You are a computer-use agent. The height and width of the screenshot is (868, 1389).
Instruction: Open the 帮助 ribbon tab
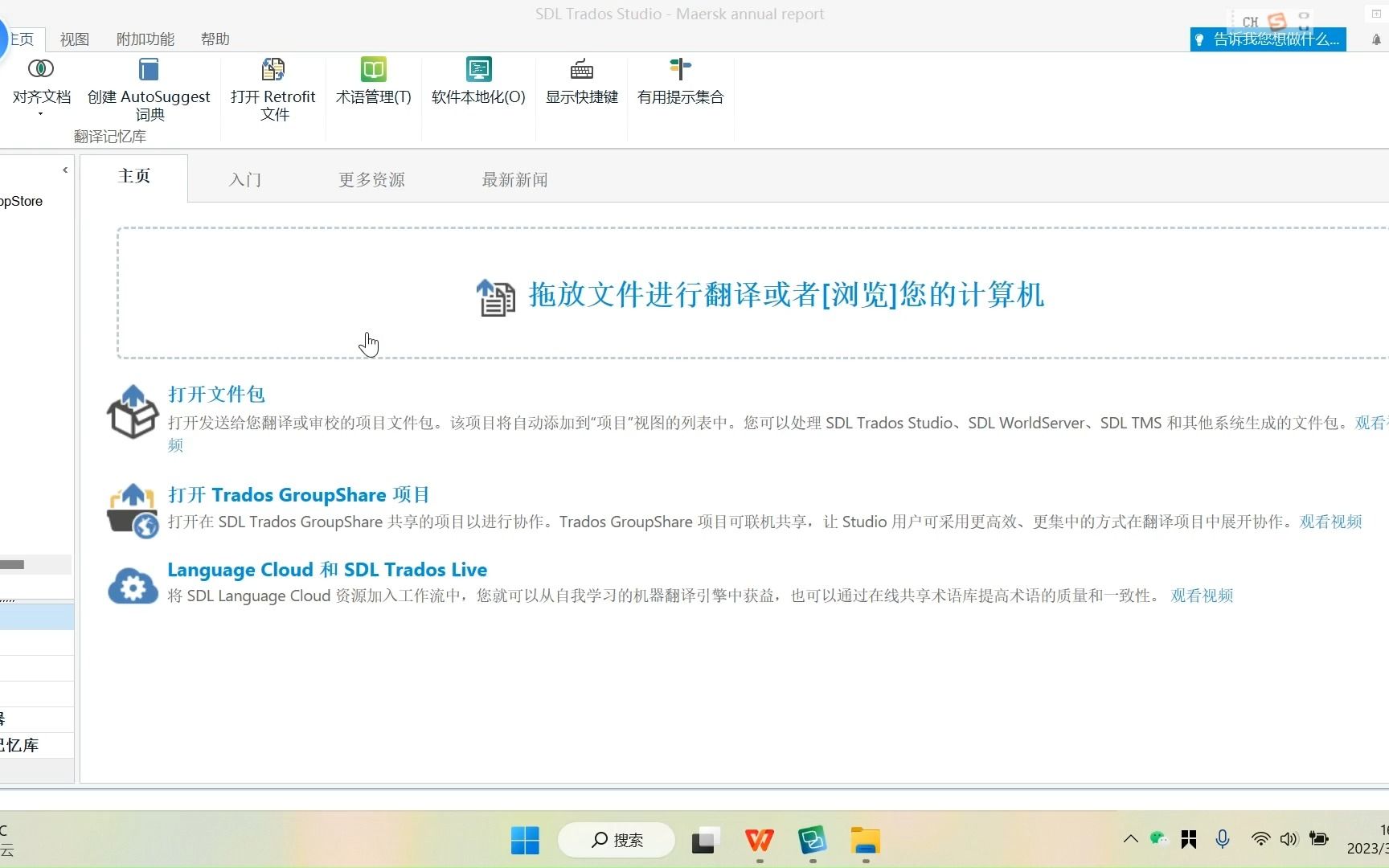(x=215, y=39)
